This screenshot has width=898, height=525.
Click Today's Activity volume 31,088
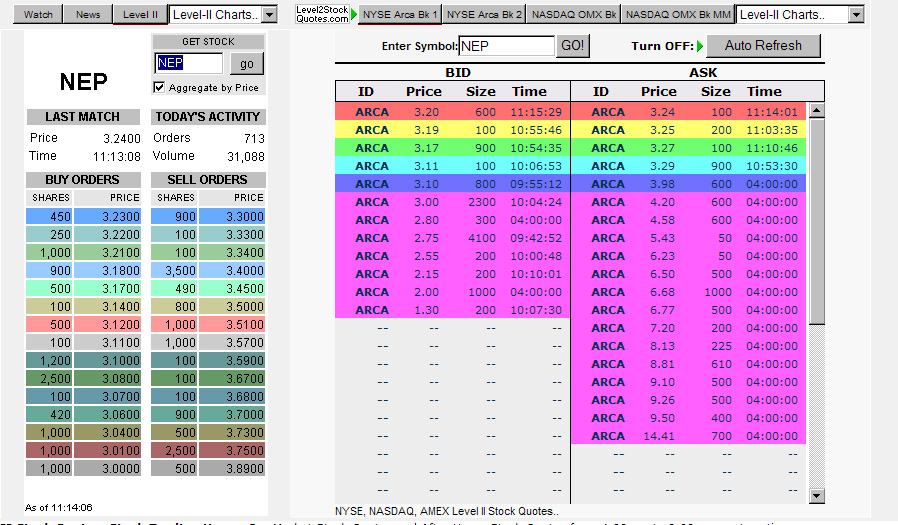(x=246, y=157)
